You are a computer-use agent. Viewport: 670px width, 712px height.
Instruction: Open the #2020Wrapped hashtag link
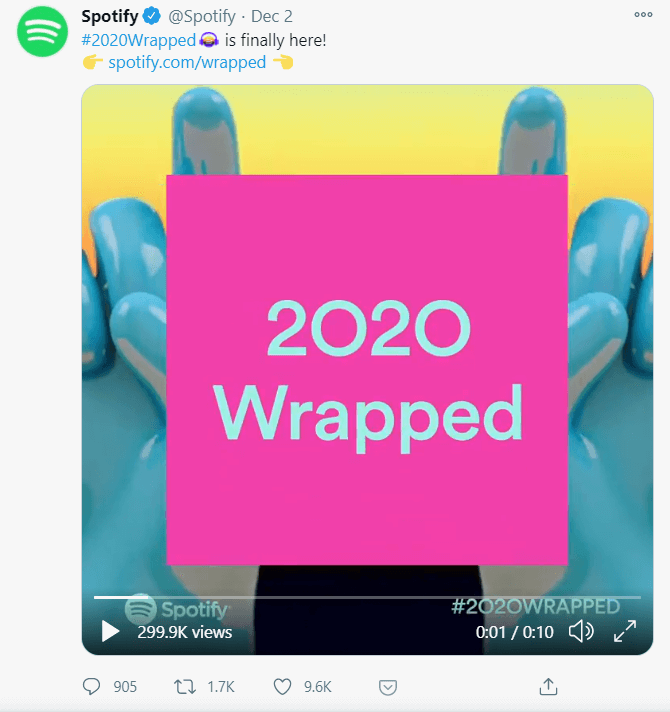(x=138, y=40)
